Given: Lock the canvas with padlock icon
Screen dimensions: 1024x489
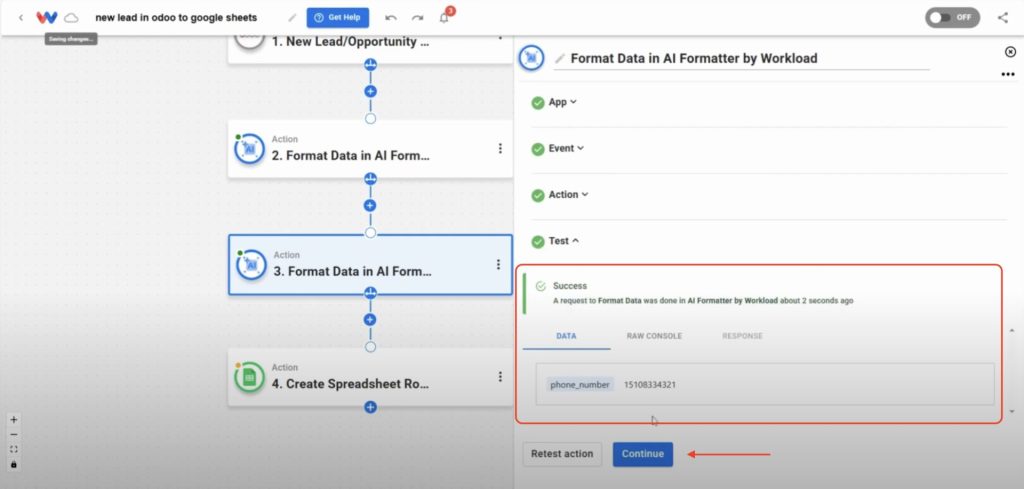Looking at the screenshot, I should click(x=14, y=464).
